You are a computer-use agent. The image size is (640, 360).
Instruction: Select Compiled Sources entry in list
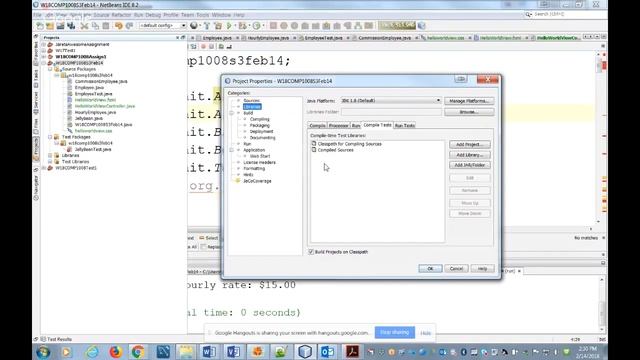click(335, 150)
